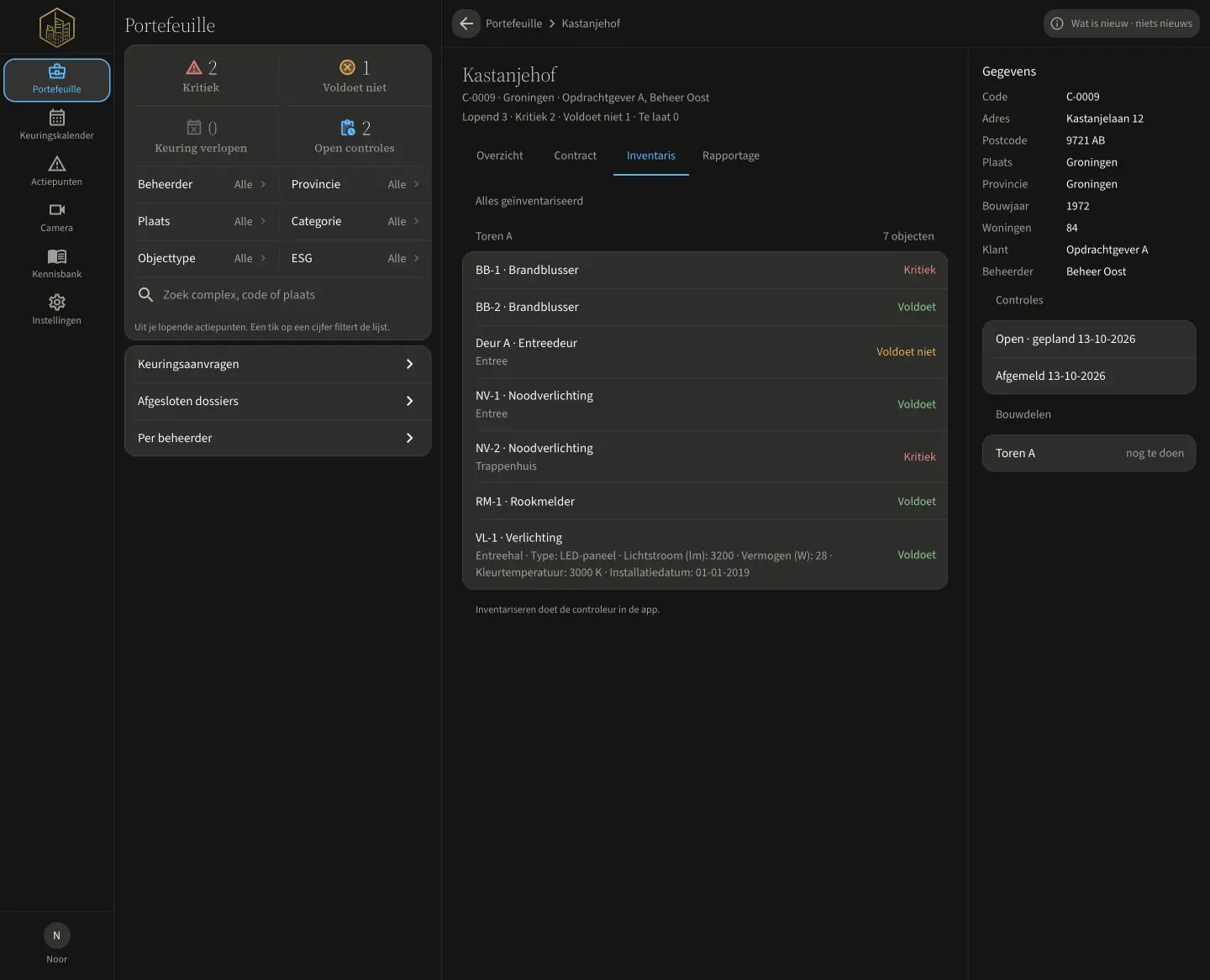1210x980 pixels.
Task: Filter by Open controles count
Action: (355, 136)
